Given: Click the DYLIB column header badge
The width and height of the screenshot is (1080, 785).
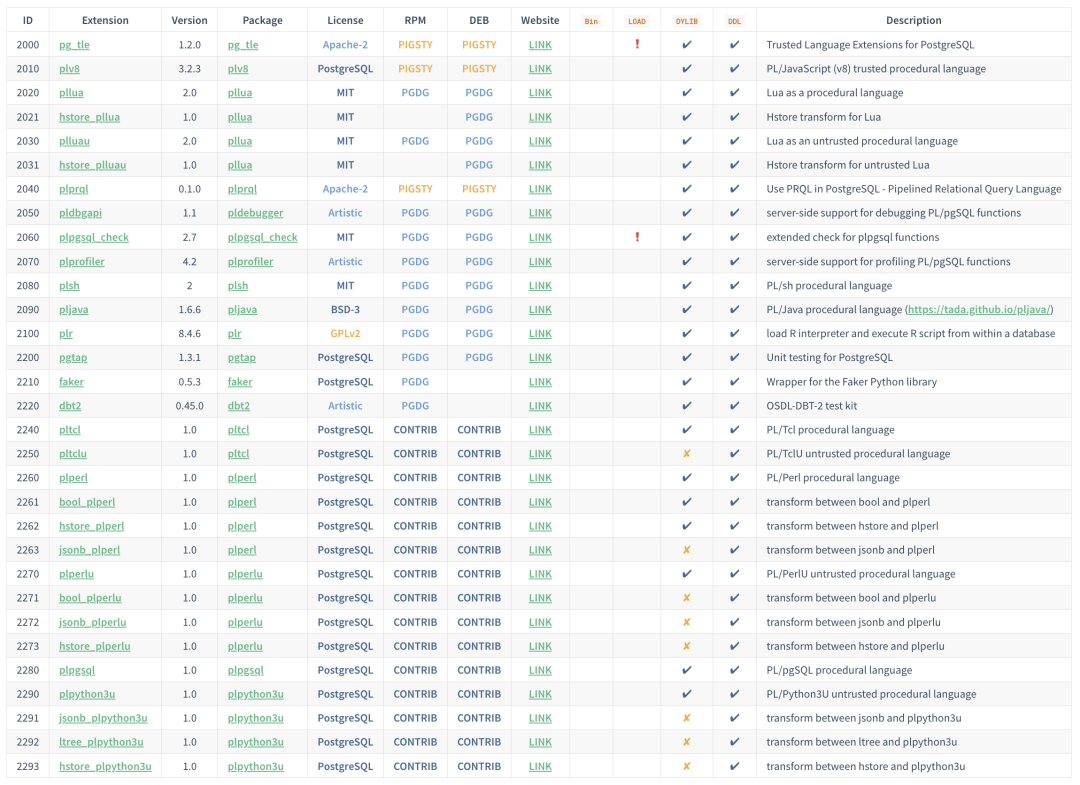Looking at the screenshot, I should [x=687, y=21].
